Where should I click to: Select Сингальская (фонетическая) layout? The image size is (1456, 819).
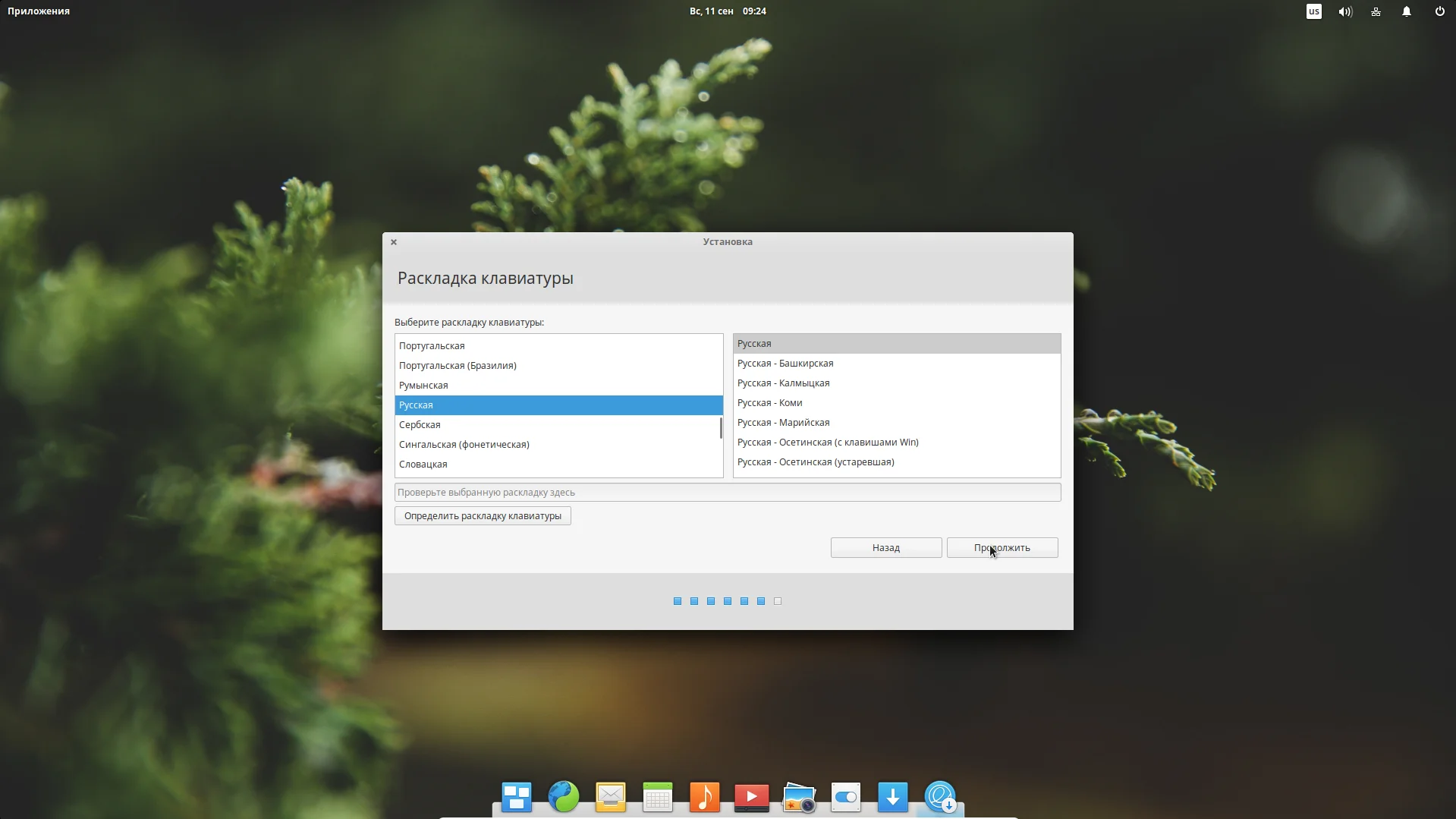coord(558,445)
